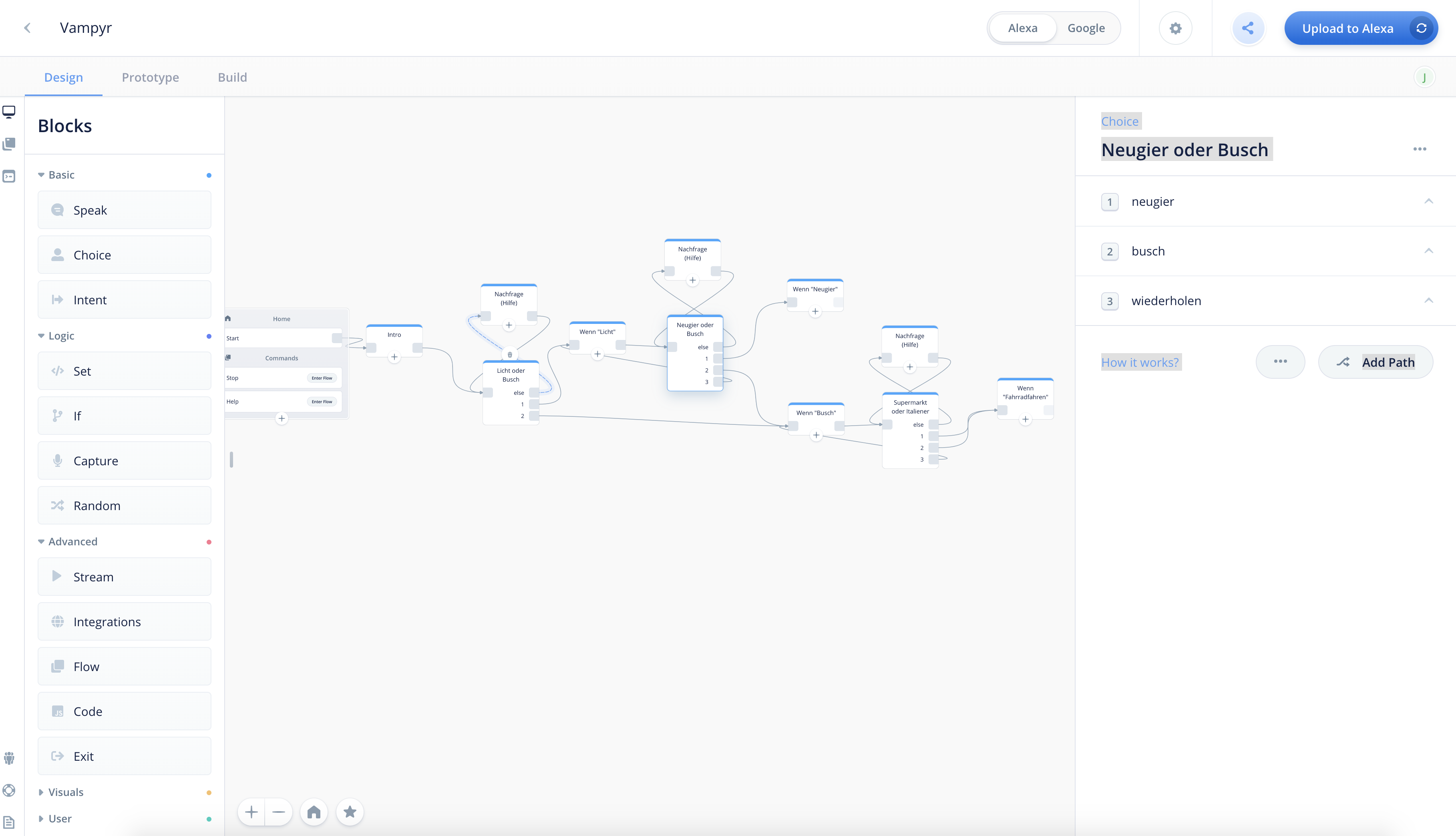Switch to the Prototype tab
Viewport: 1456px width, 836px height.
coord(150,78)
